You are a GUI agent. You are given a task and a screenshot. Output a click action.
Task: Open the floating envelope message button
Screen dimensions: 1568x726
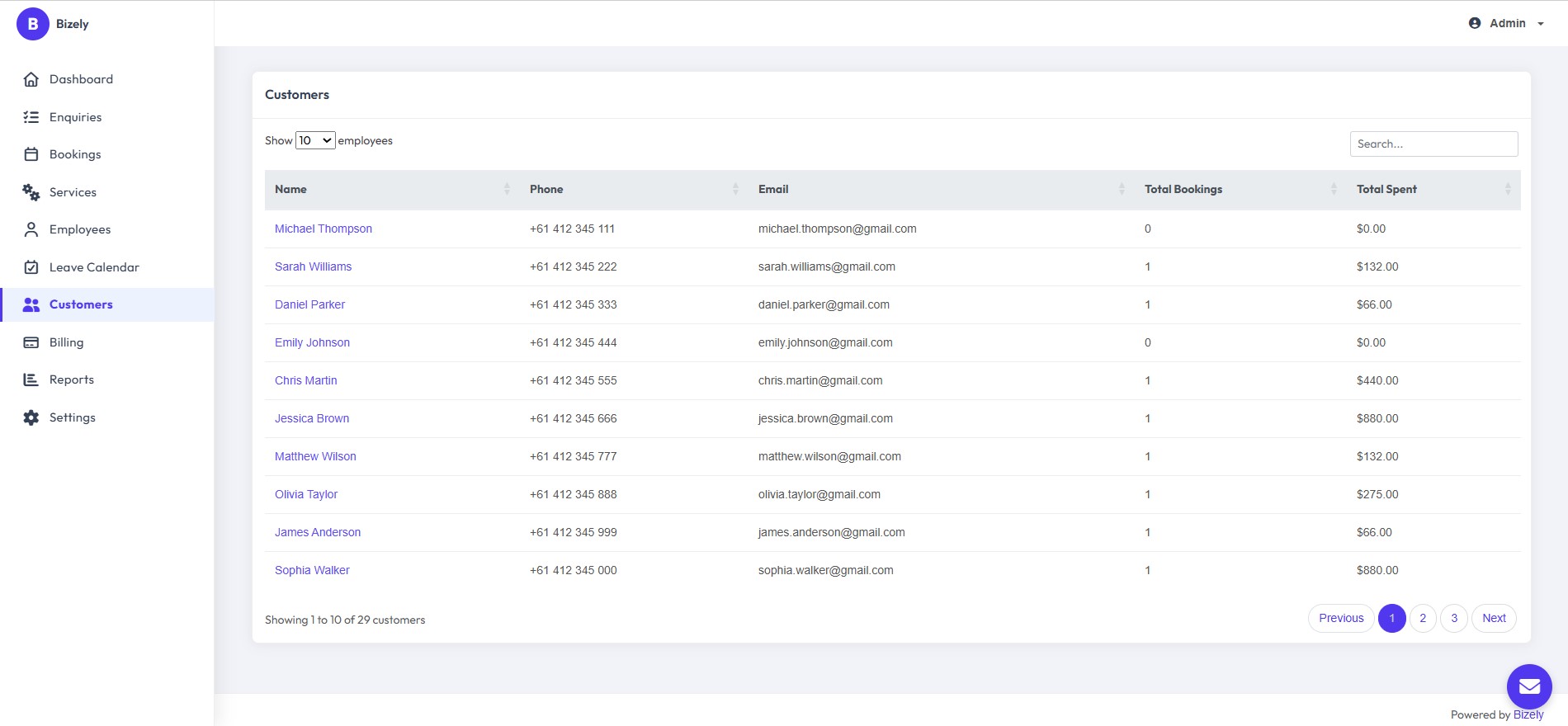(1529, 686)
